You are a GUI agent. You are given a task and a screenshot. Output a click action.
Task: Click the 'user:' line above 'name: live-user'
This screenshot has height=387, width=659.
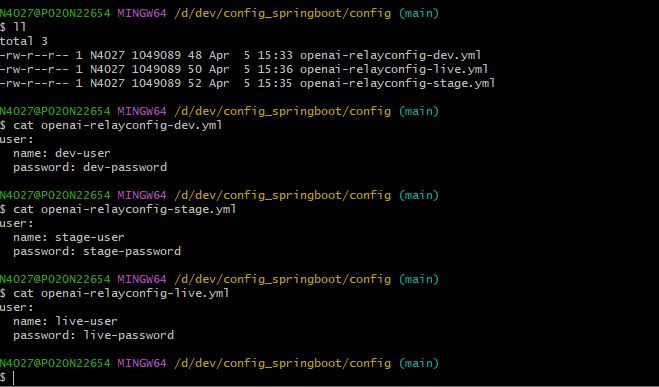pos(16,308)
